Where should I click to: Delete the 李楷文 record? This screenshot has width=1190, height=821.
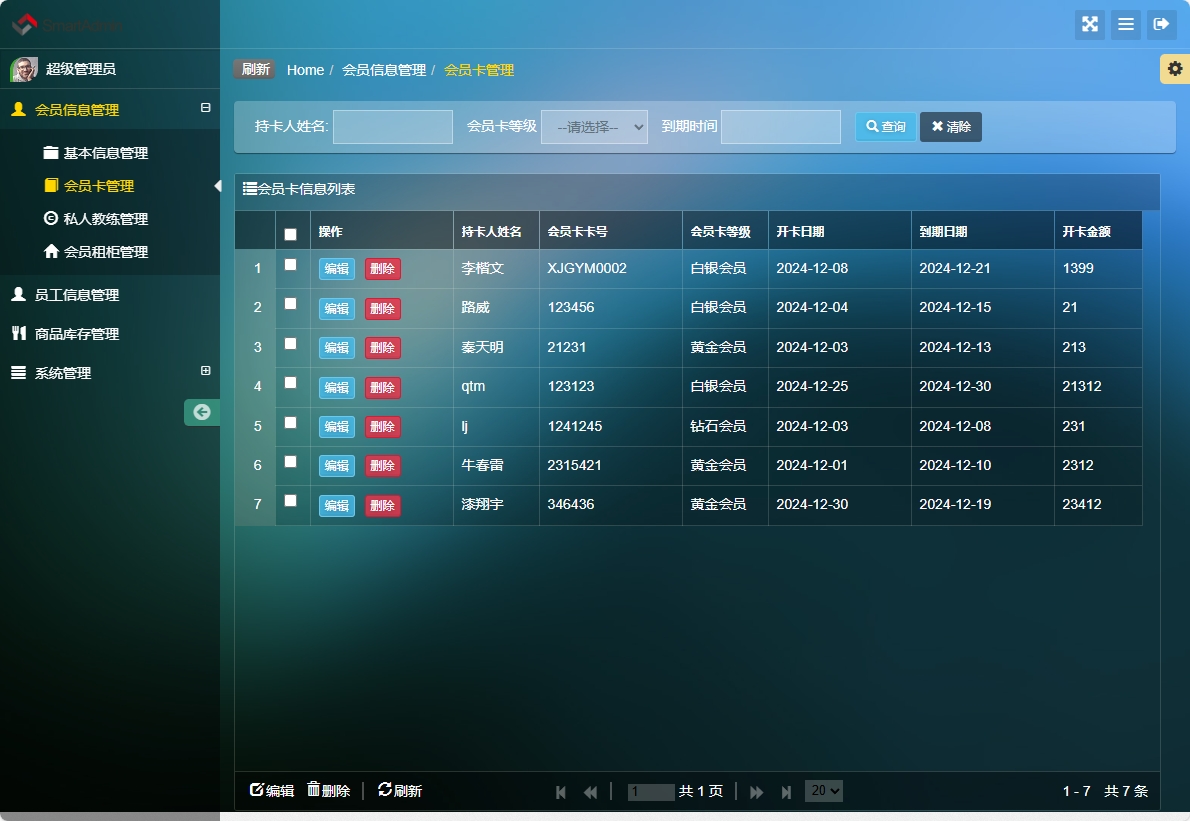pyautogui.click(x=382, y=269)
